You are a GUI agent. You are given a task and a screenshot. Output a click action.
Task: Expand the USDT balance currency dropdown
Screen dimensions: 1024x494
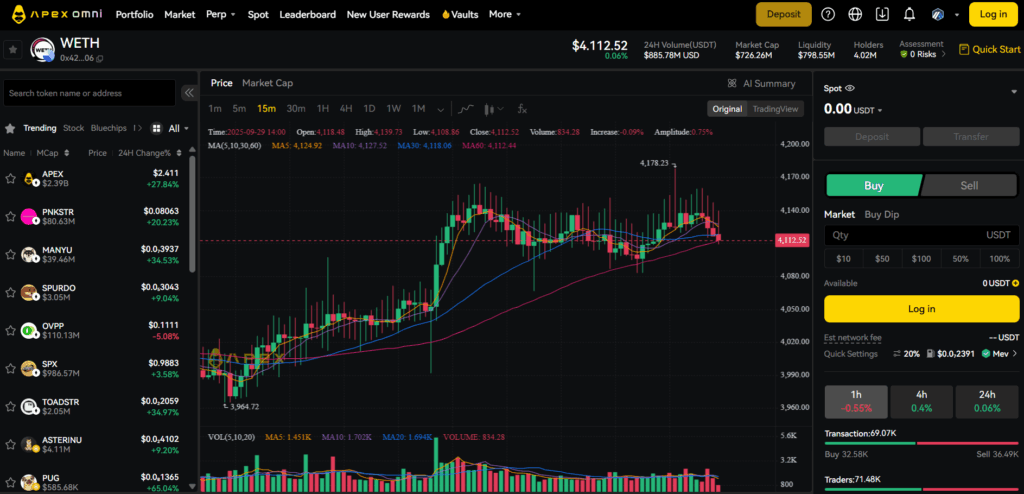pyautogui.click(x=879, y=110)
